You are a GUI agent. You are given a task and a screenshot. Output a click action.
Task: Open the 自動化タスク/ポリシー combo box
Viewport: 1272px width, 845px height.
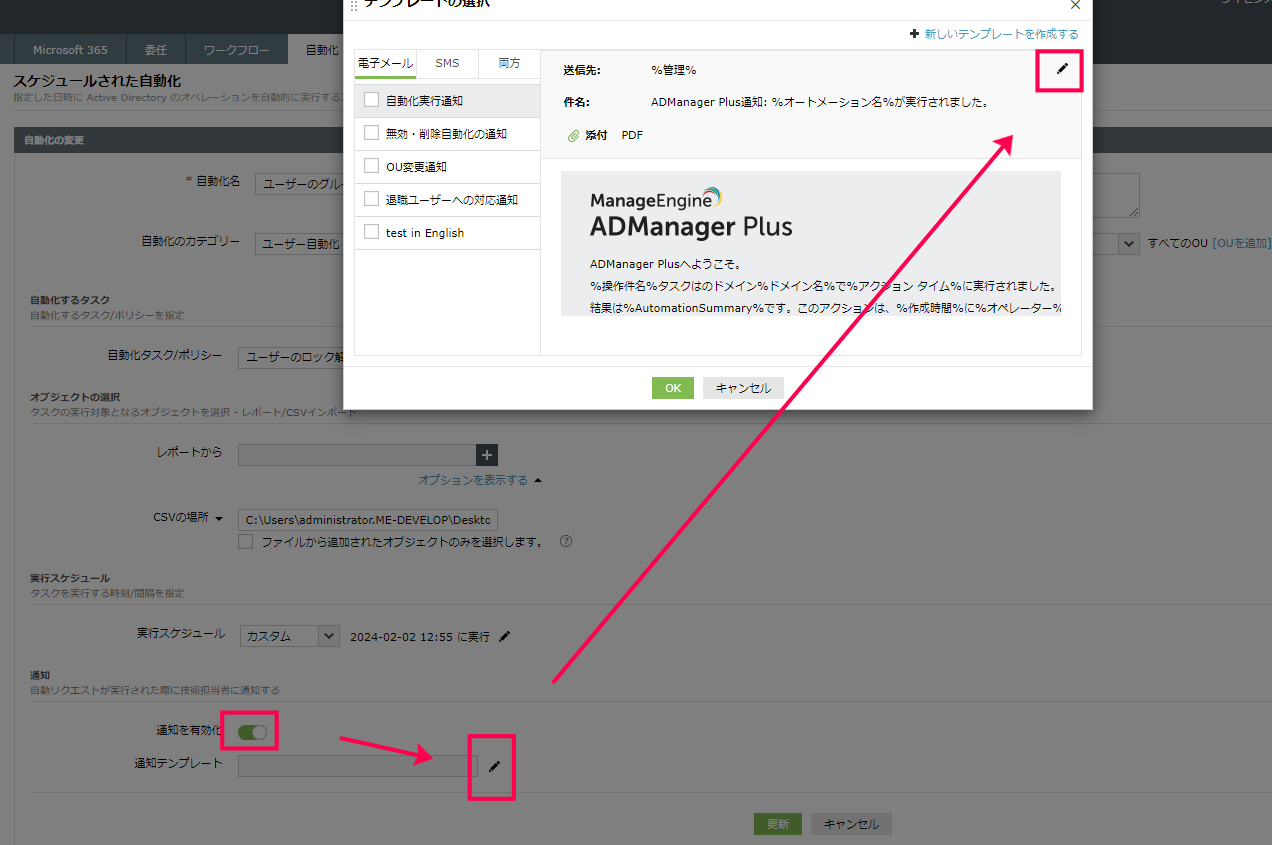291,357
